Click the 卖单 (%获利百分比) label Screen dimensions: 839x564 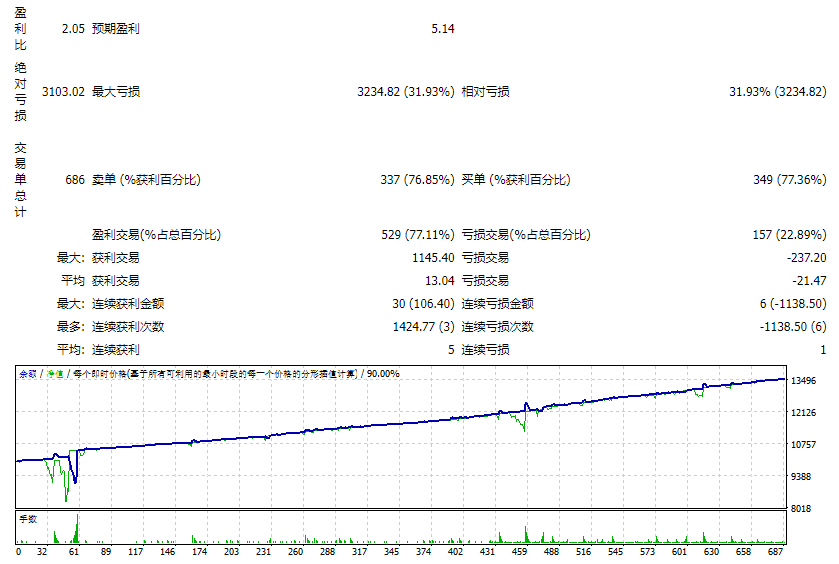click(x=146, y=180)
